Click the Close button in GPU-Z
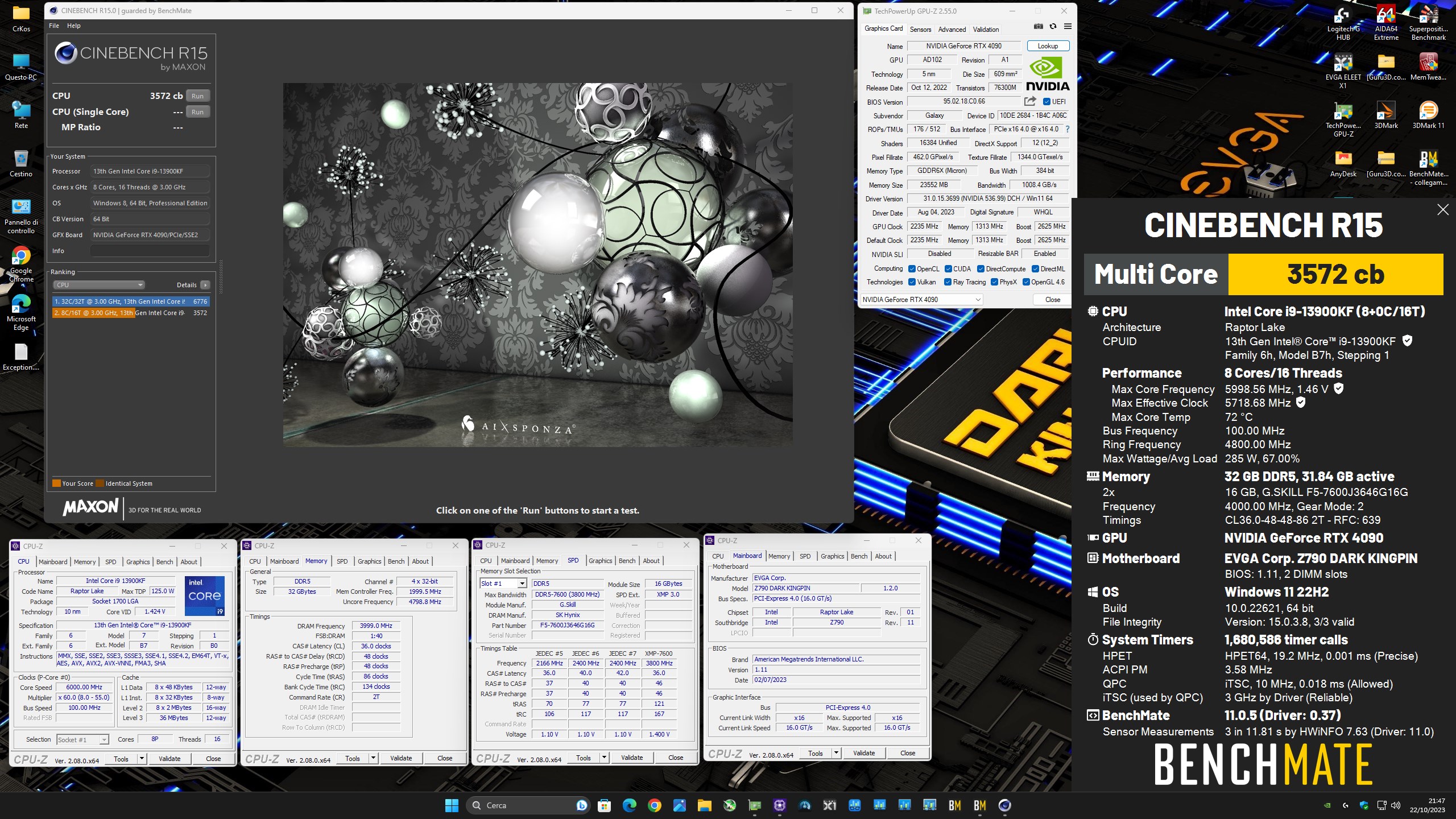 [x=1052, y=300]
